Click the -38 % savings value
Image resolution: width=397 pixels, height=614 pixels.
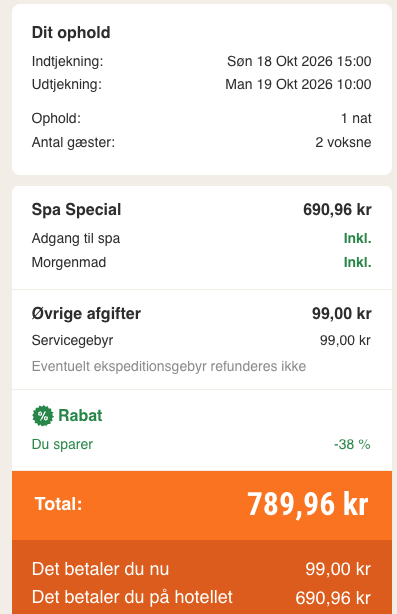tap(352, 444)
